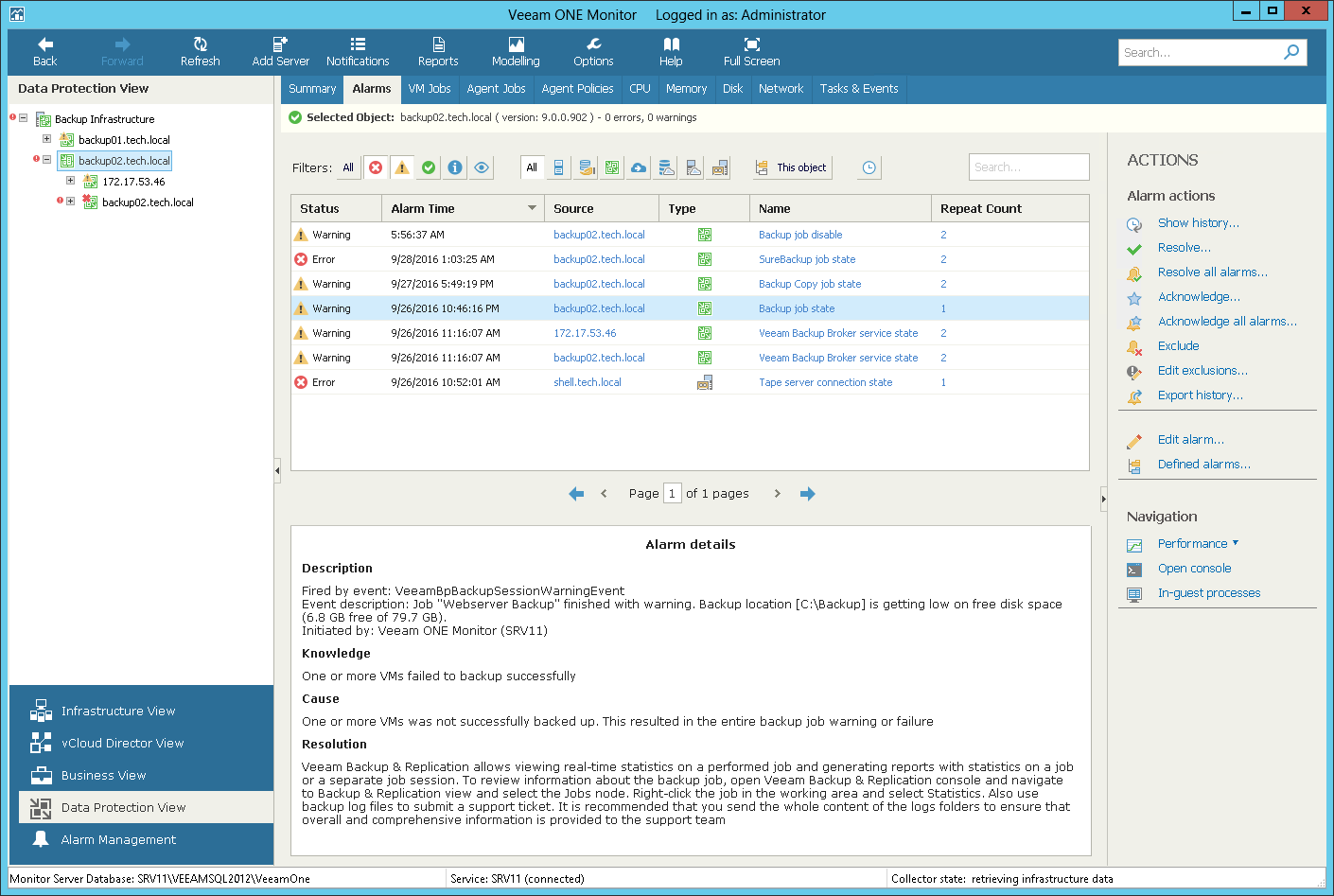
Task: Open the Modelling tool
Action: (x=516, y=52)
